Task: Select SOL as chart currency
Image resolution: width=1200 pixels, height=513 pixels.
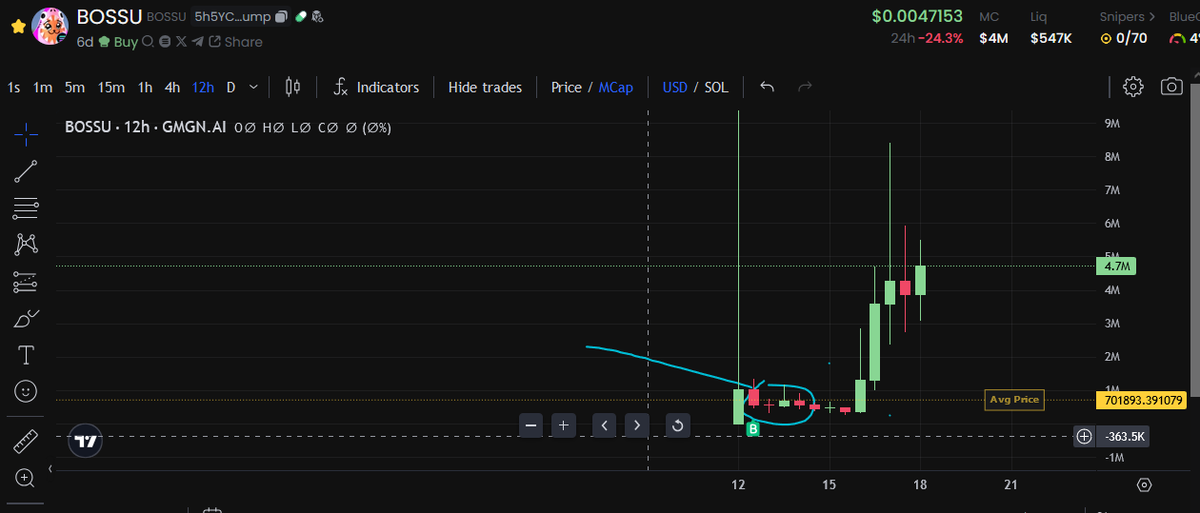Action: click(716, 87)
